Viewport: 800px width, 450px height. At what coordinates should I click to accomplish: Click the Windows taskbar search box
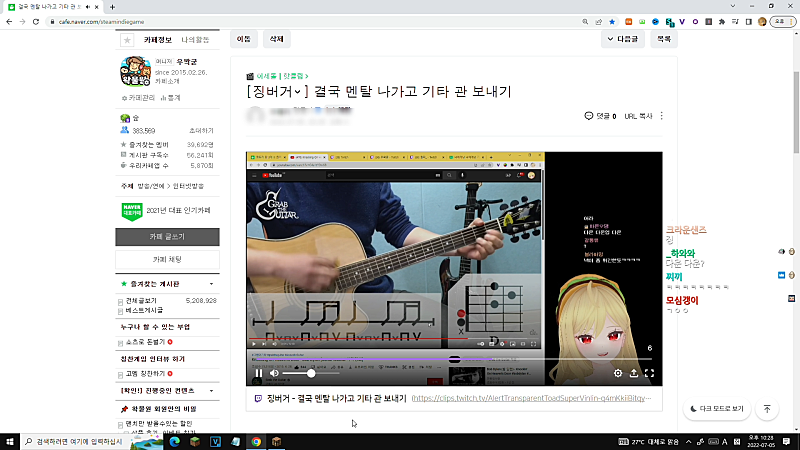[92, 442]
